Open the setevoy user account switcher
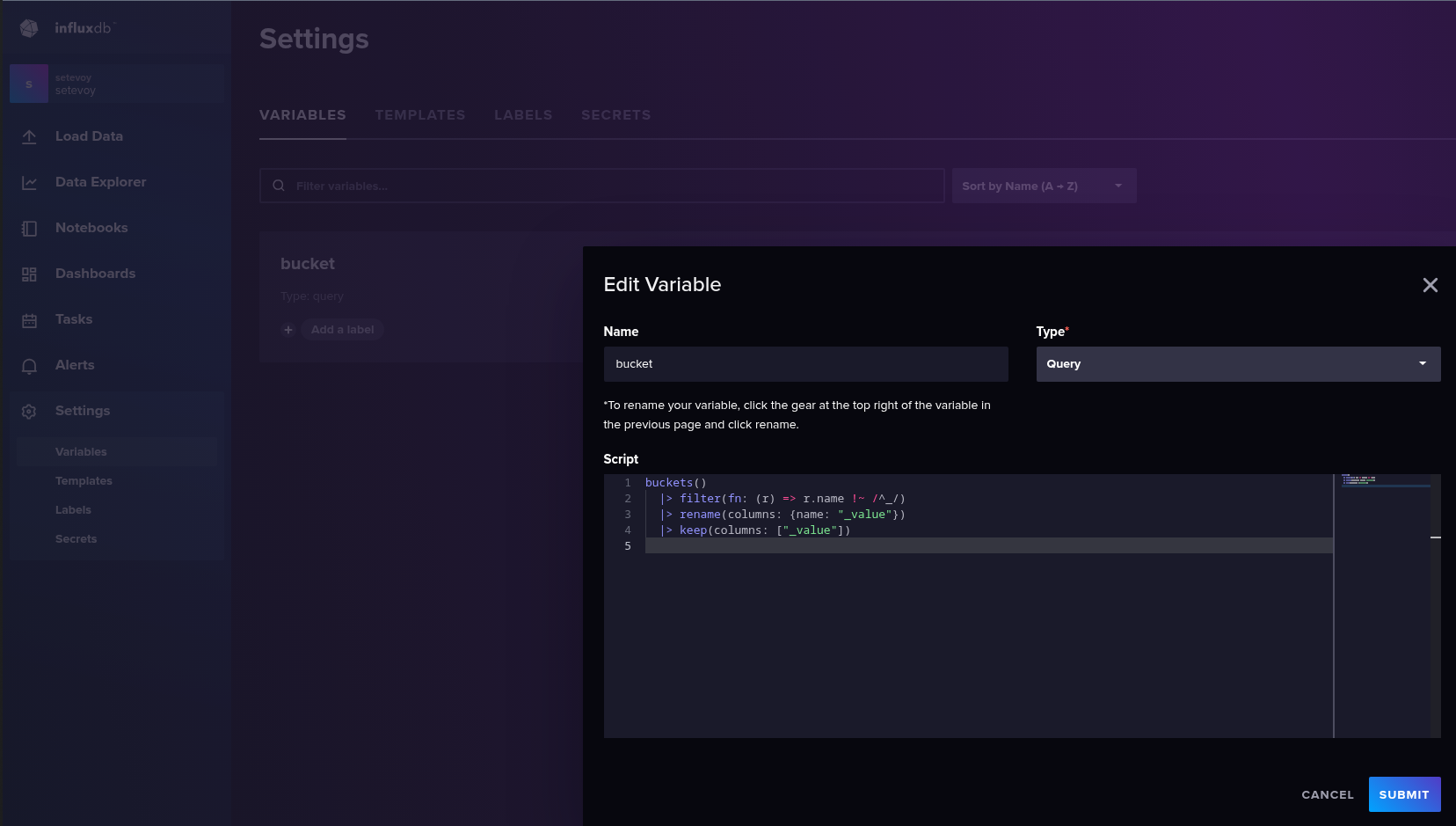Image resolution: width=1456 pixels, height=826 pixels. coord(116,84)
